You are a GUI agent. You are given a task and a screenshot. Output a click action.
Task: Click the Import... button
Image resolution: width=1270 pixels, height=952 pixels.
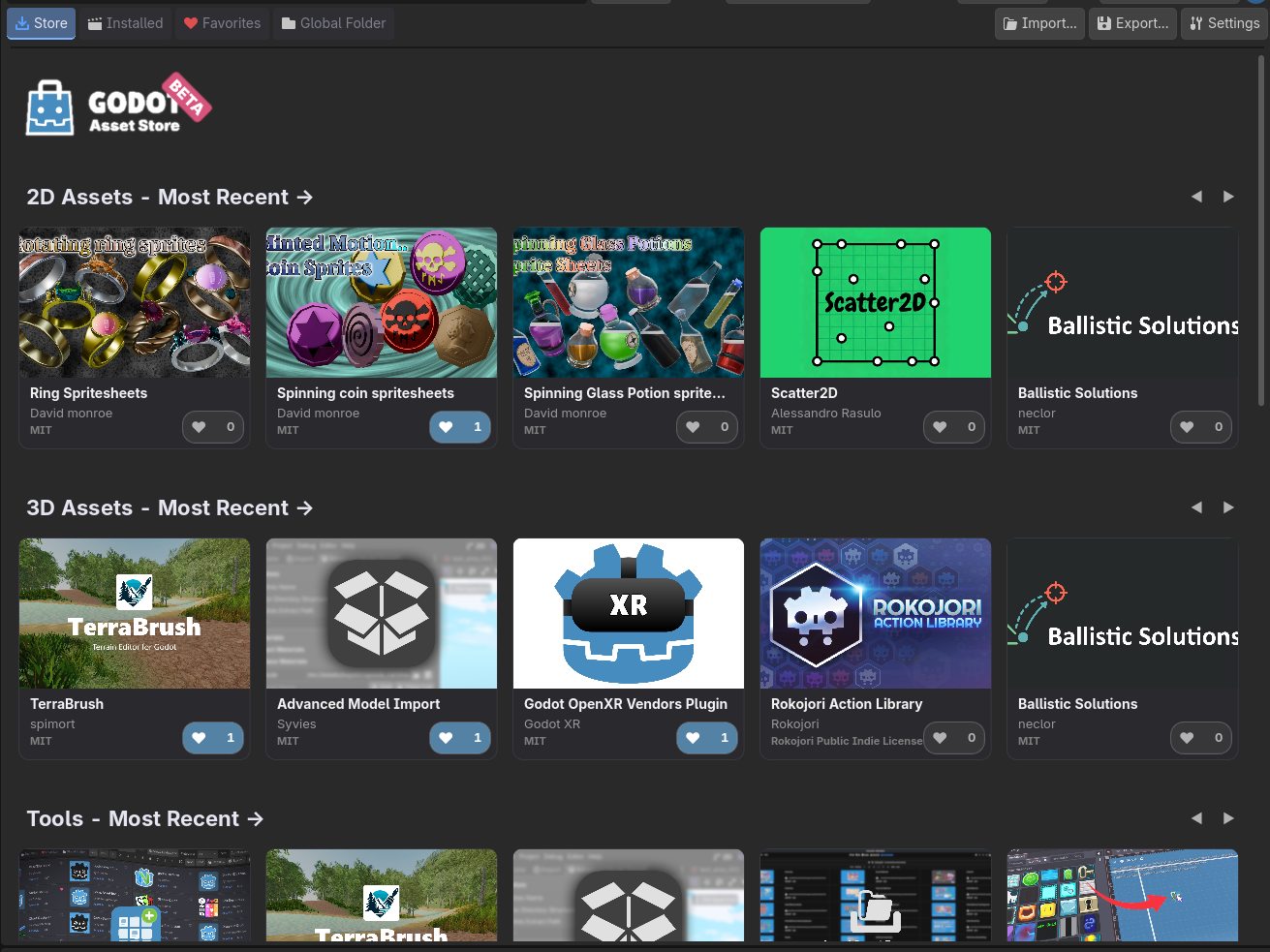point(1039,23)
